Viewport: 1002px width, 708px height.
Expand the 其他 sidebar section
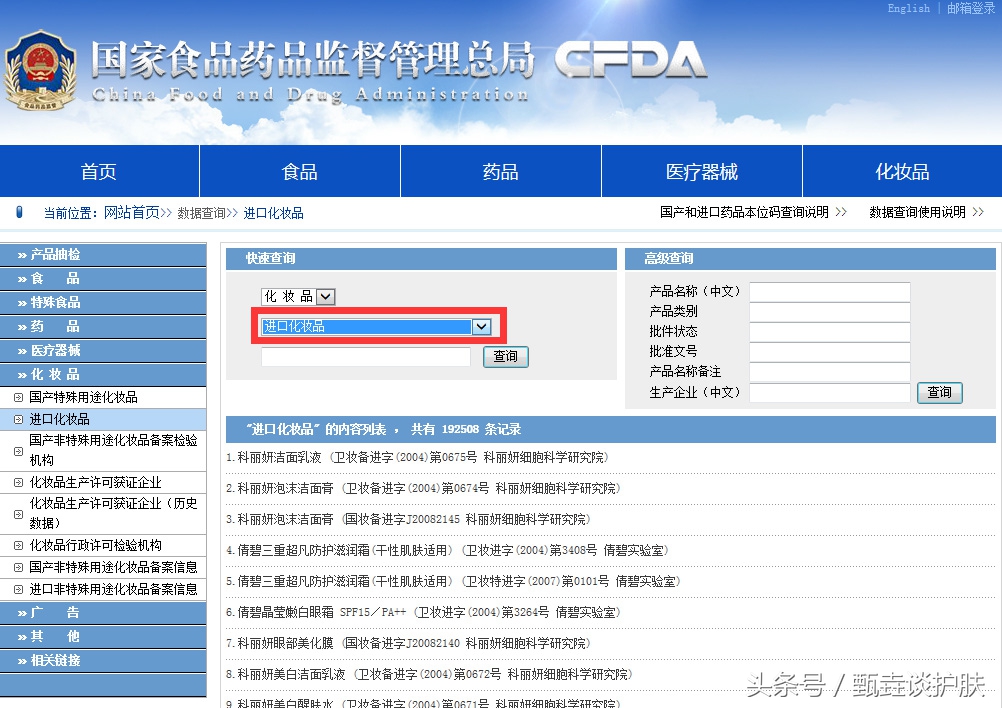pos(103,636)
